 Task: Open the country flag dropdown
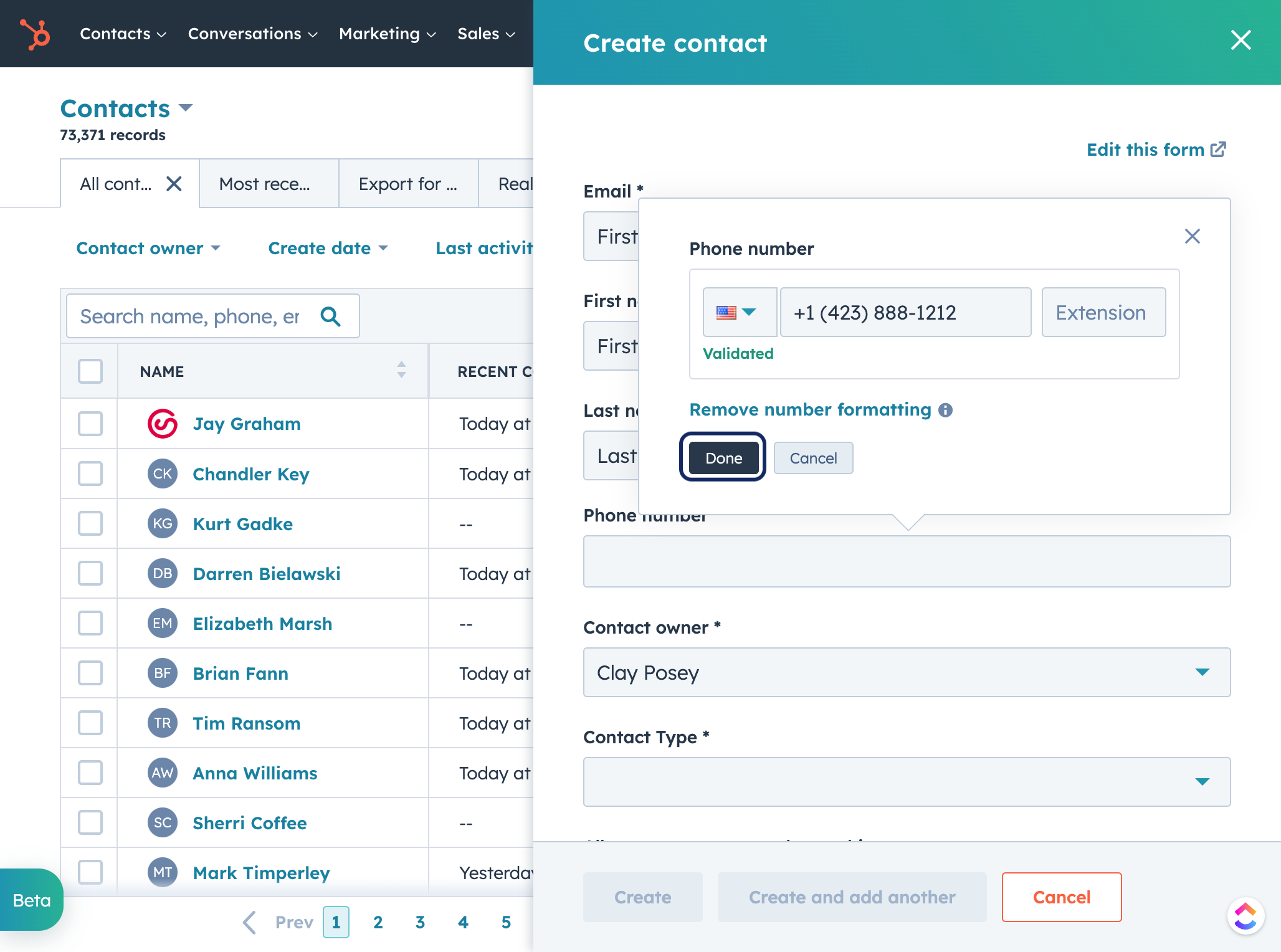click(x=740, y=312)
